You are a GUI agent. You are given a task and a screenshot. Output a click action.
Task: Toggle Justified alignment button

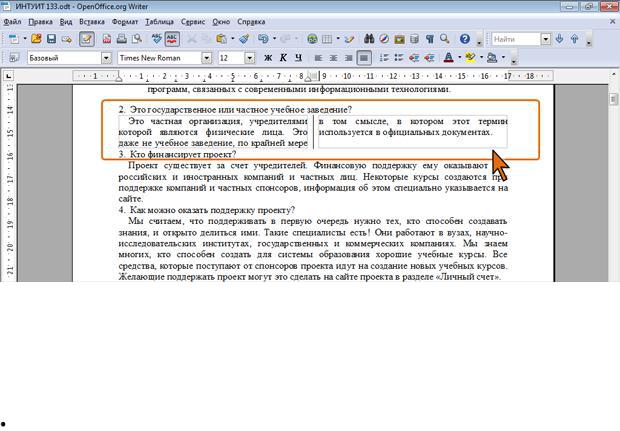(364, 58)
